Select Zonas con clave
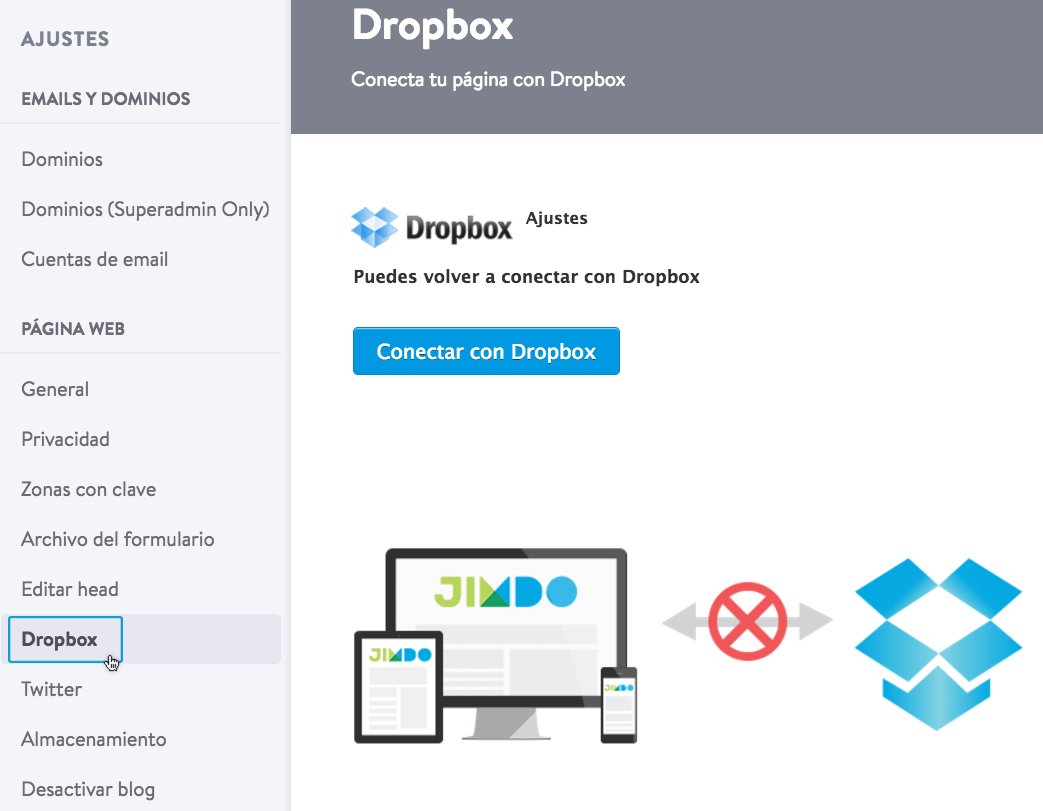The width and height of the screenshot is (1043, 811). (88, 489)
